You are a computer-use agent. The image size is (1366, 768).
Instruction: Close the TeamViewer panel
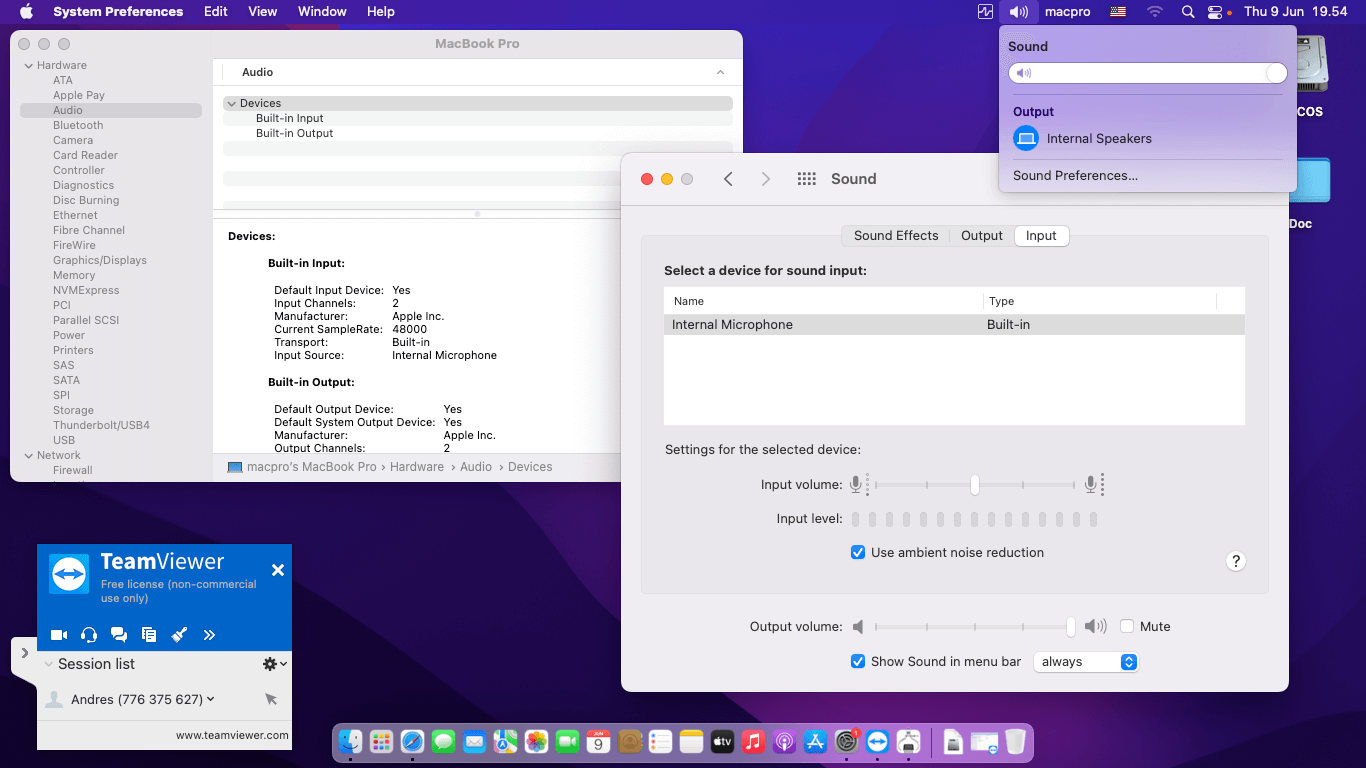click(x=278, y=570)
